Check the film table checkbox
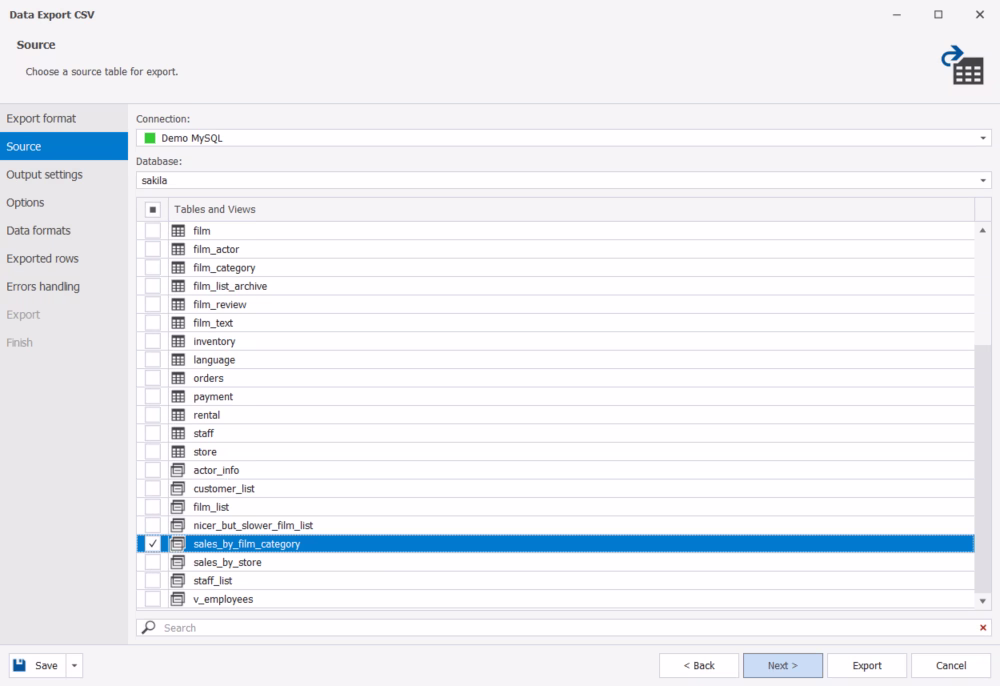The height and width of the screenshot is (686, 1000). [x=152, y=231]
